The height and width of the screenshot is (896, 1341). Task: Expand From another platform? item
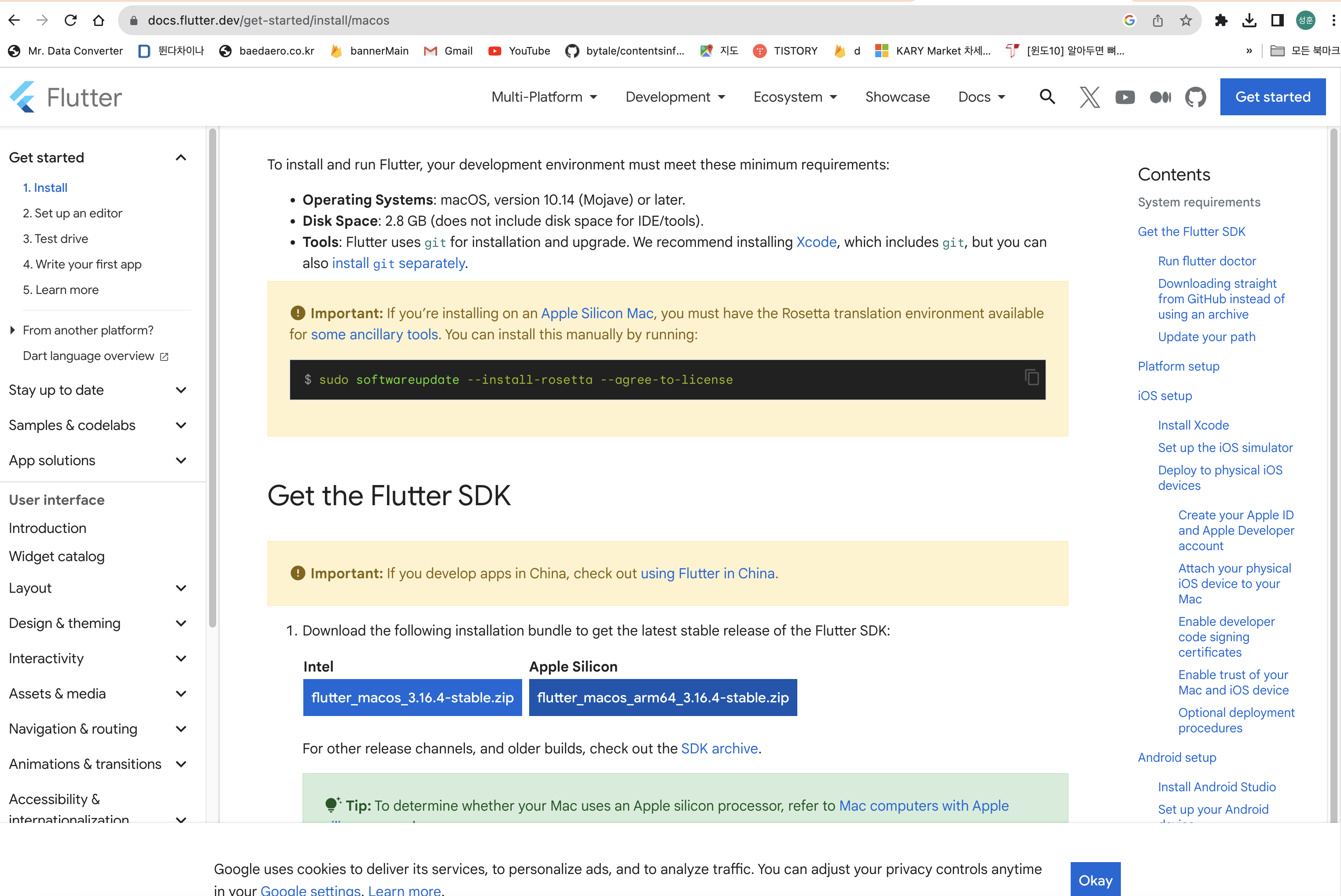(13, 330)
